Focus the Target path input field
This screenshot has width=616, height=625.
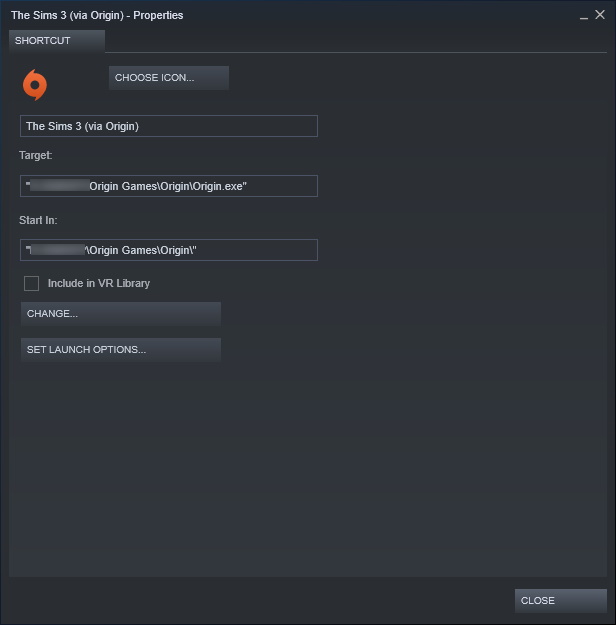[x=168, y=186]
